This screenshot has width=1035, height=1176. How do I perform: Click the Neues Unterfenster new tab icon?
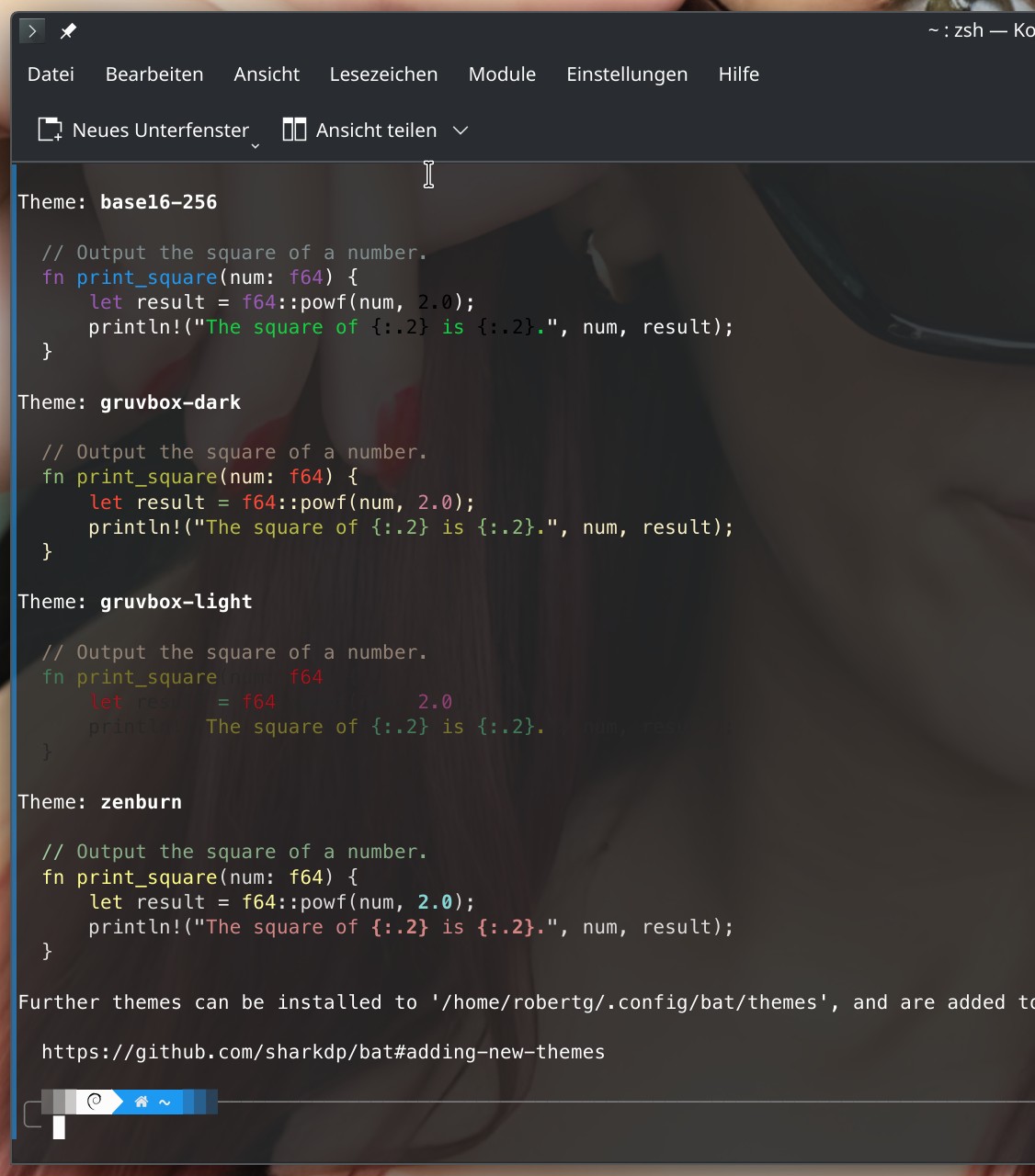coord(50,130)
